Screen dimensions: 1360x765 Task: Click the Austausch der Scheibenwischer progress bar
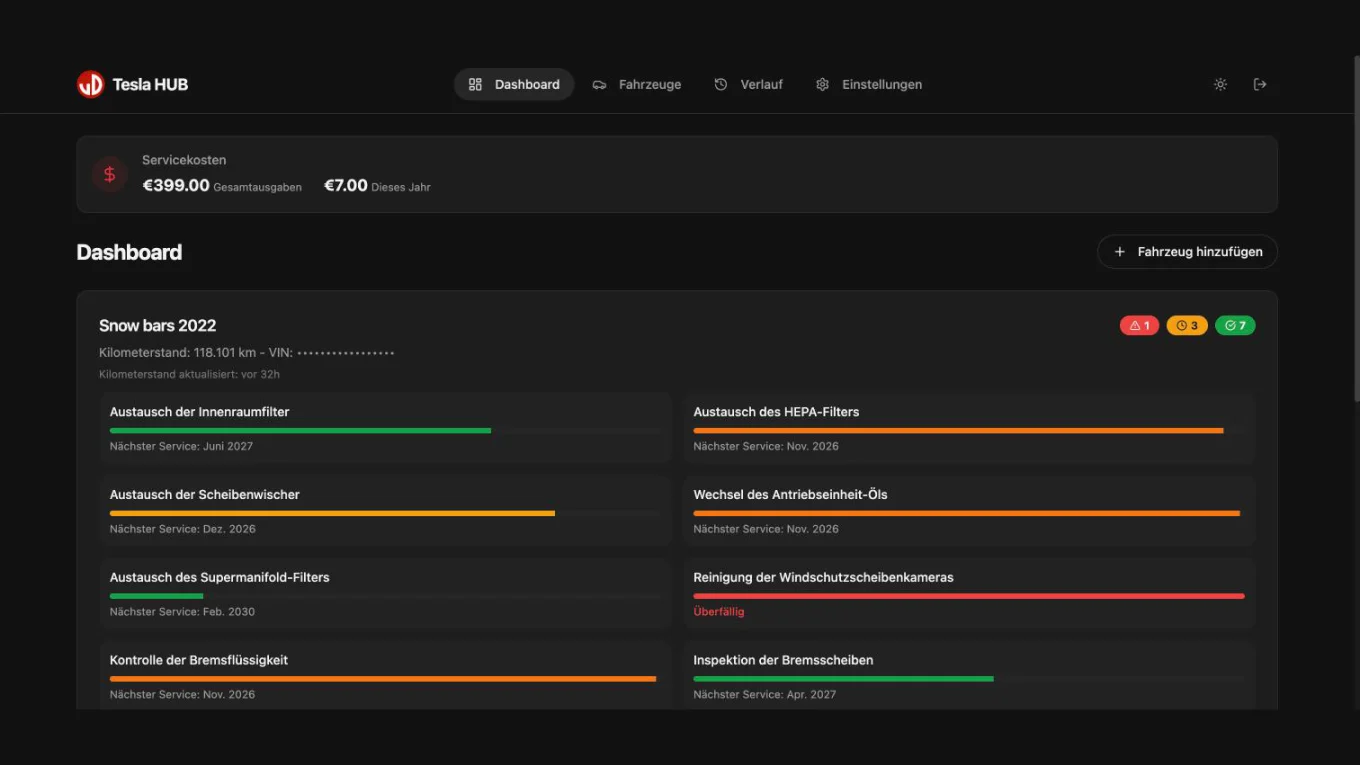pyautogui.click(x=385, y=513)
